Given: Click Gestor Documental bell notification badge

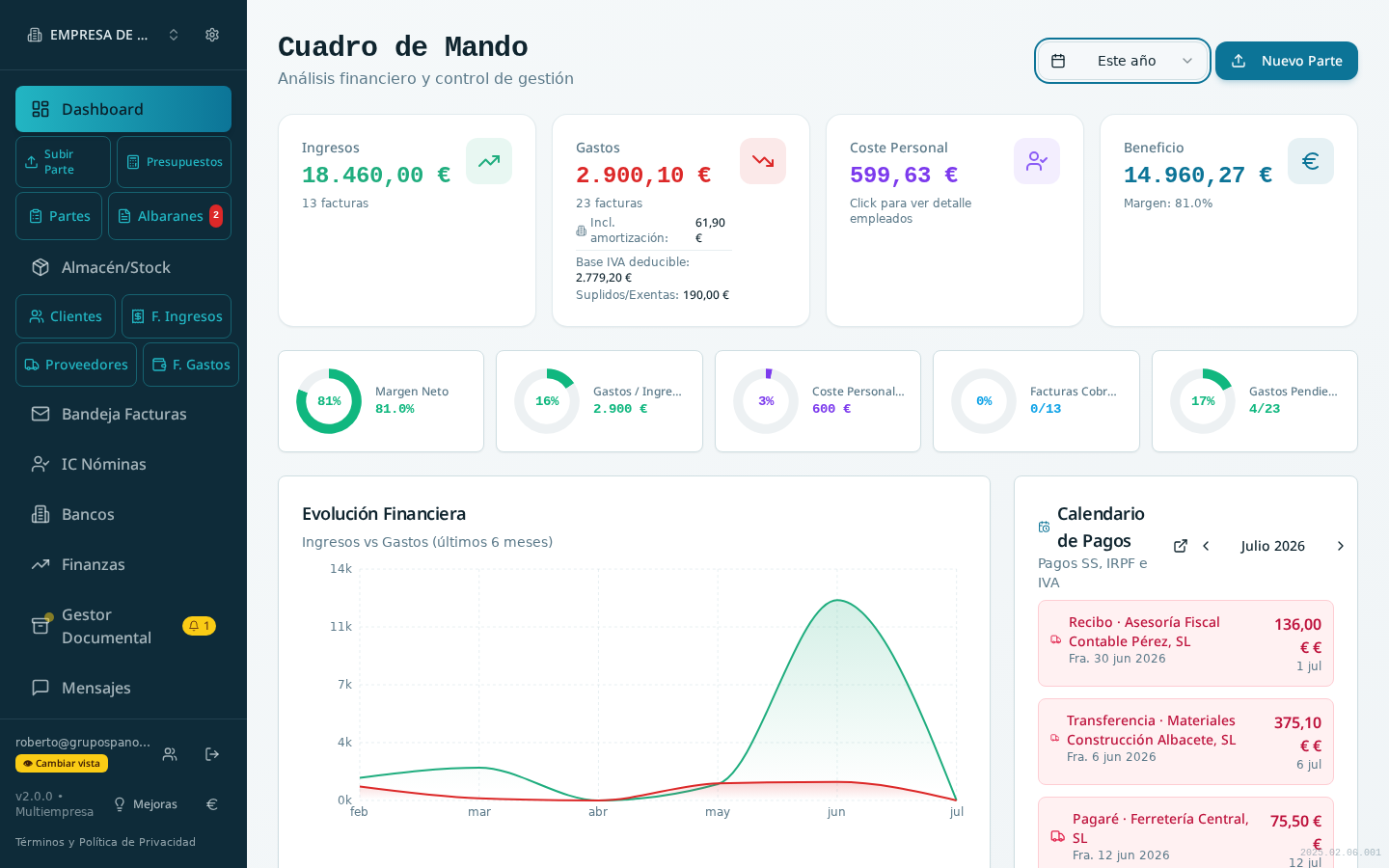Looking at the screenshot, I should (x=199, y=626).
